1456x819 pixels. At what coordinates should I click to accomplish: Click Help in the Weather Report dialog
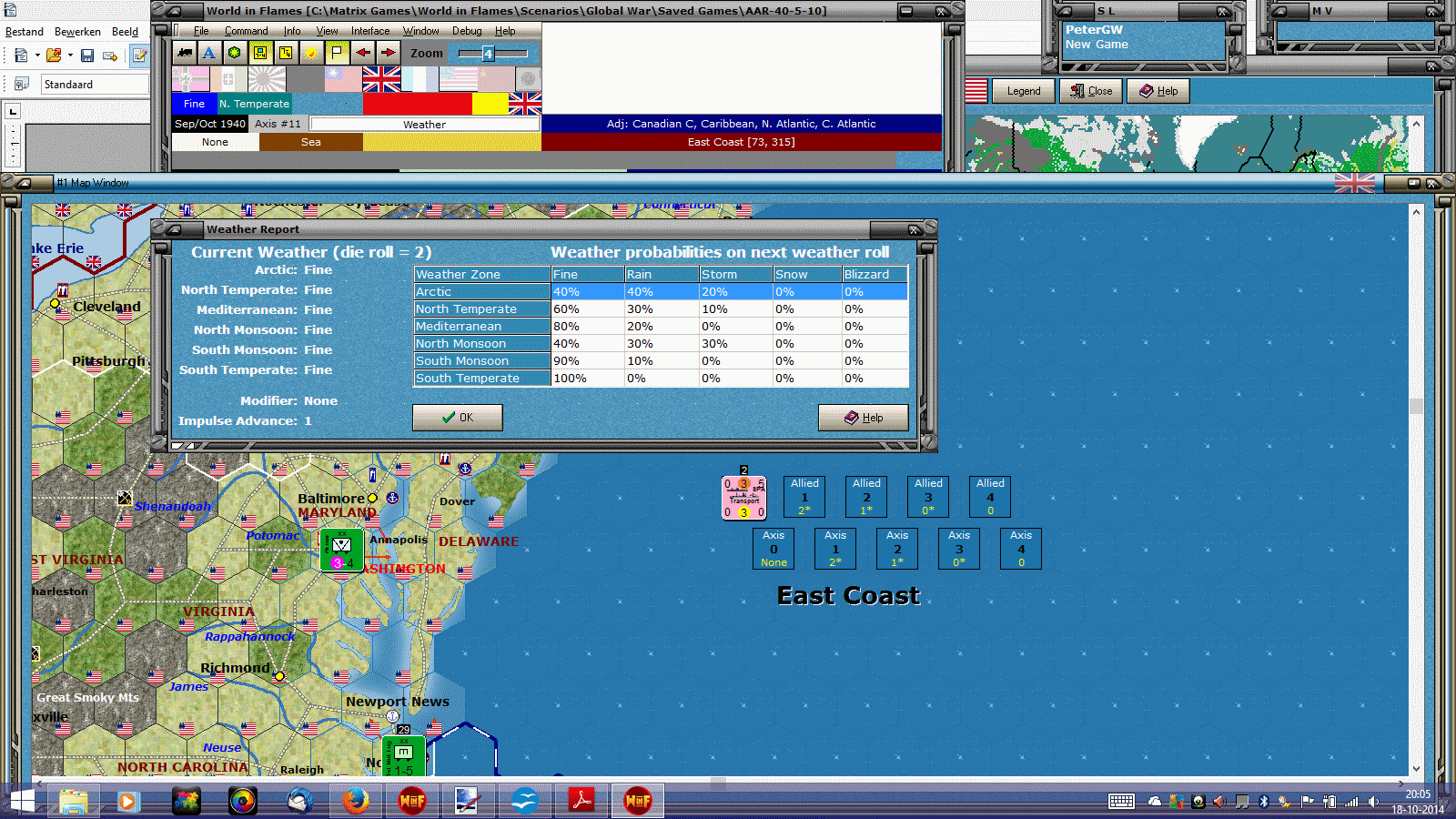pyautogui.click(x=864, y=418)
